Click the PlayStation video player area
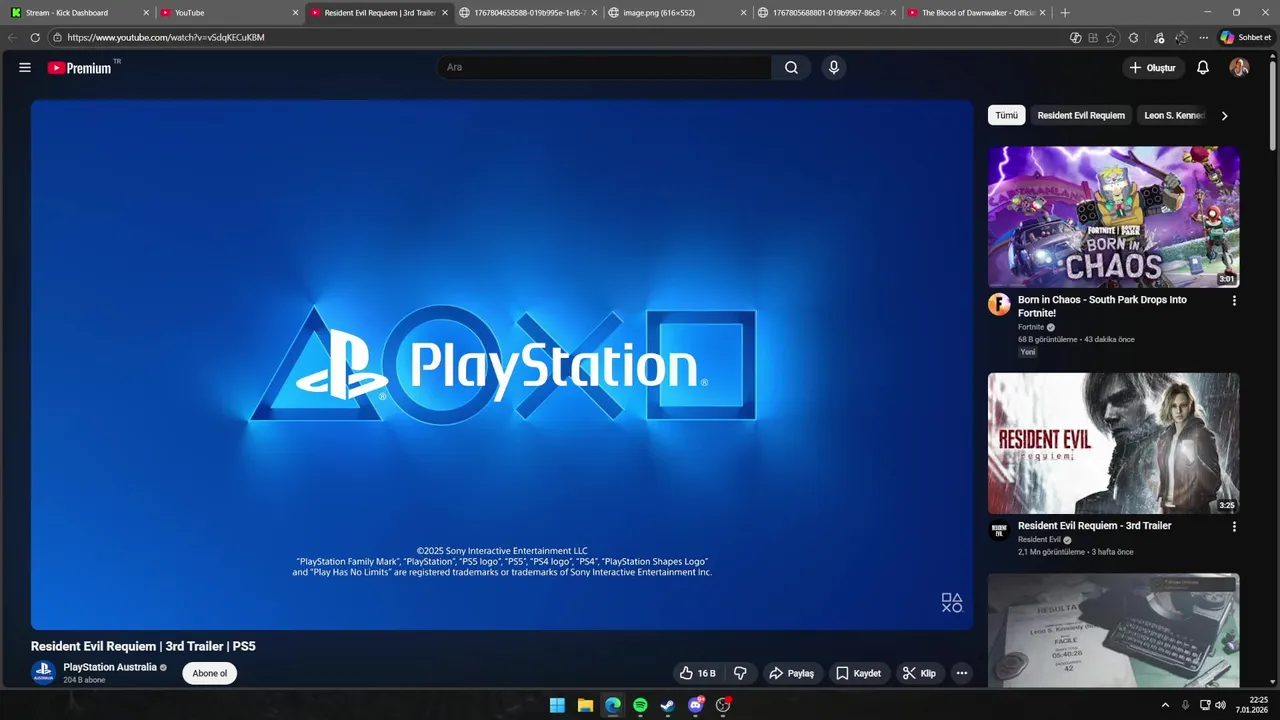The height and width of the screenshot is (720, 1280). 502,365
